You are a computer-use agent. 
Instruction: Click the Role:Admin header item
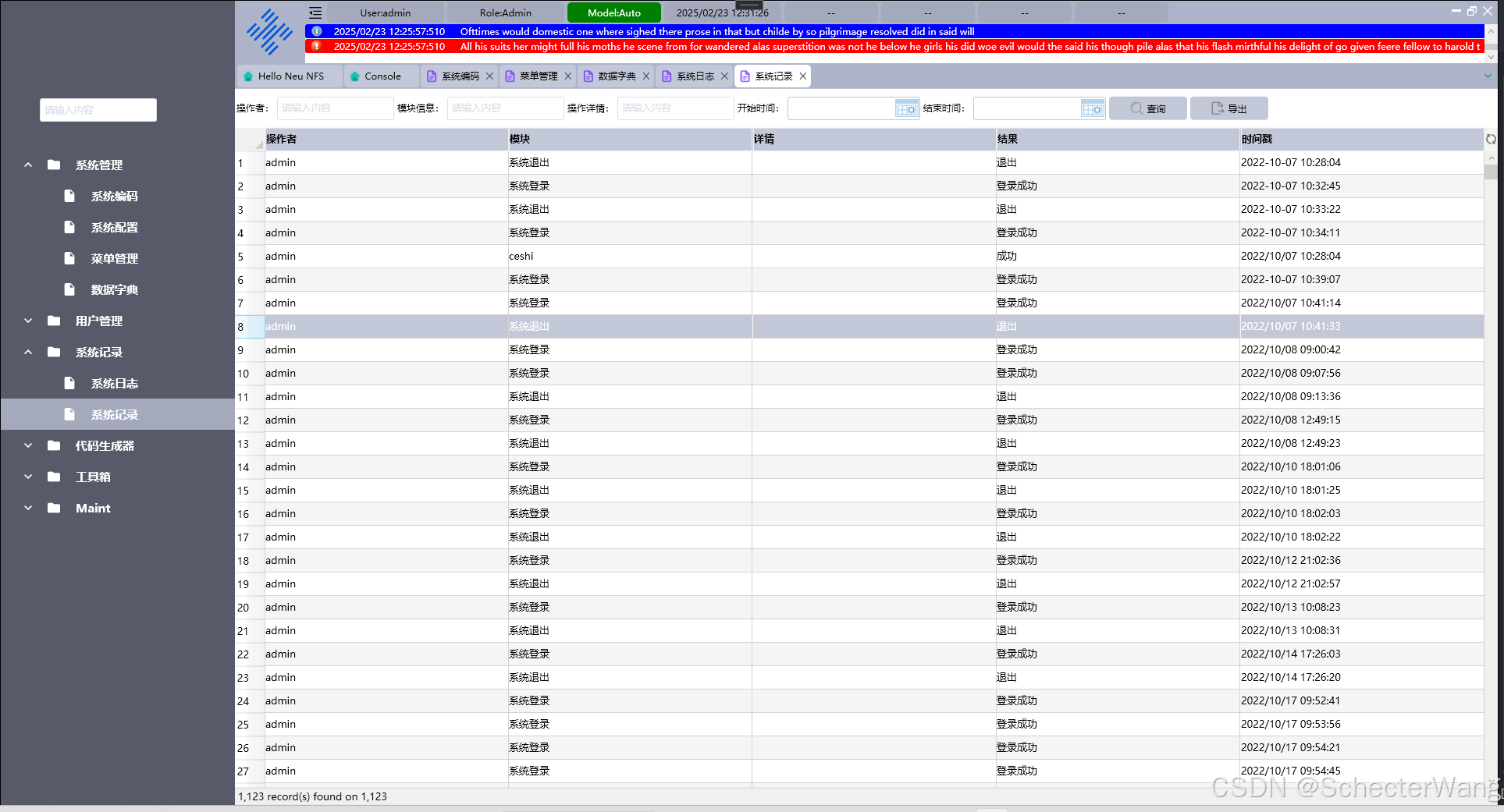506,12
